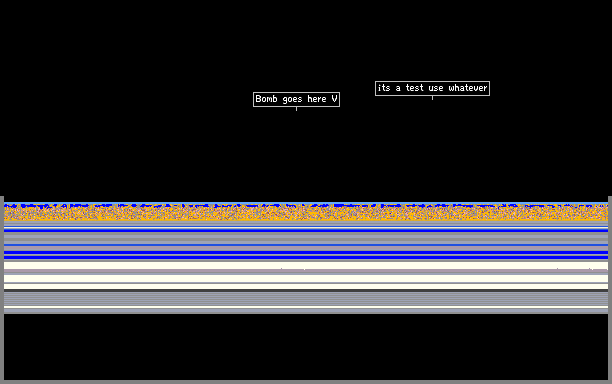Click the topmost cream-white band
The width and height of the screenshot is (612, 384).
(306, 265)
